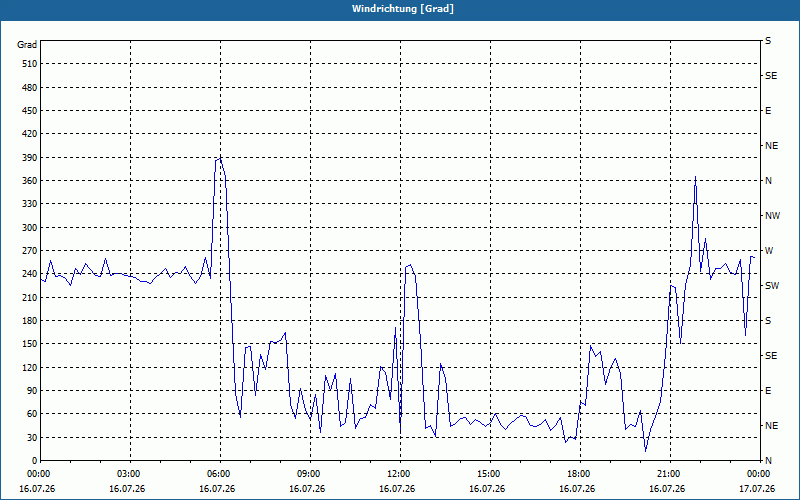
Task: Click the 90 label on the degree axis
Action: (32, 391)
